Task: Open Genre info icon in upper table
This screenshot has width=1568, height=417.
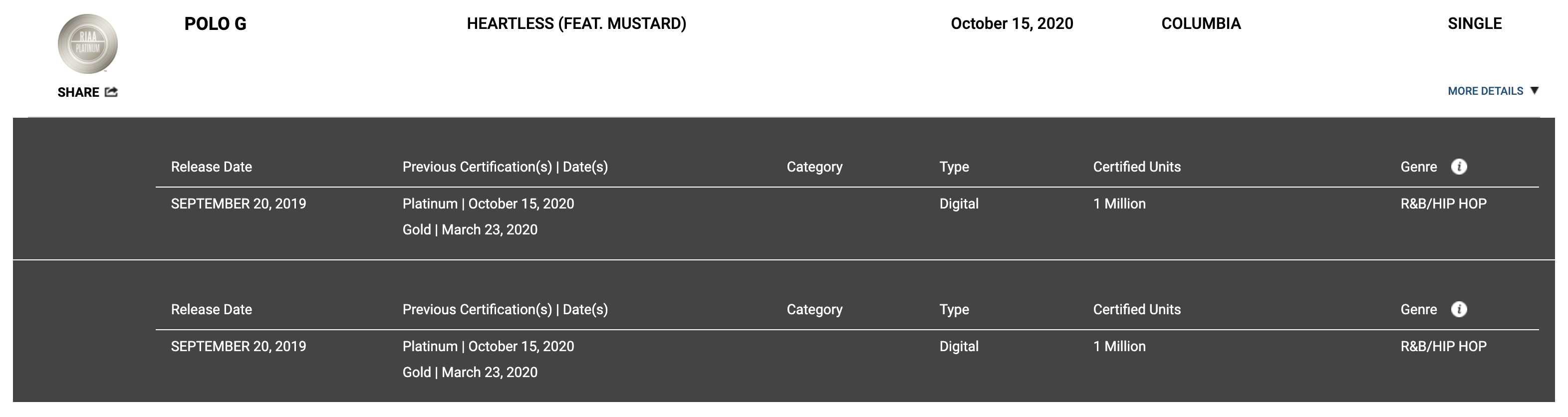Action: point(1458,167)
